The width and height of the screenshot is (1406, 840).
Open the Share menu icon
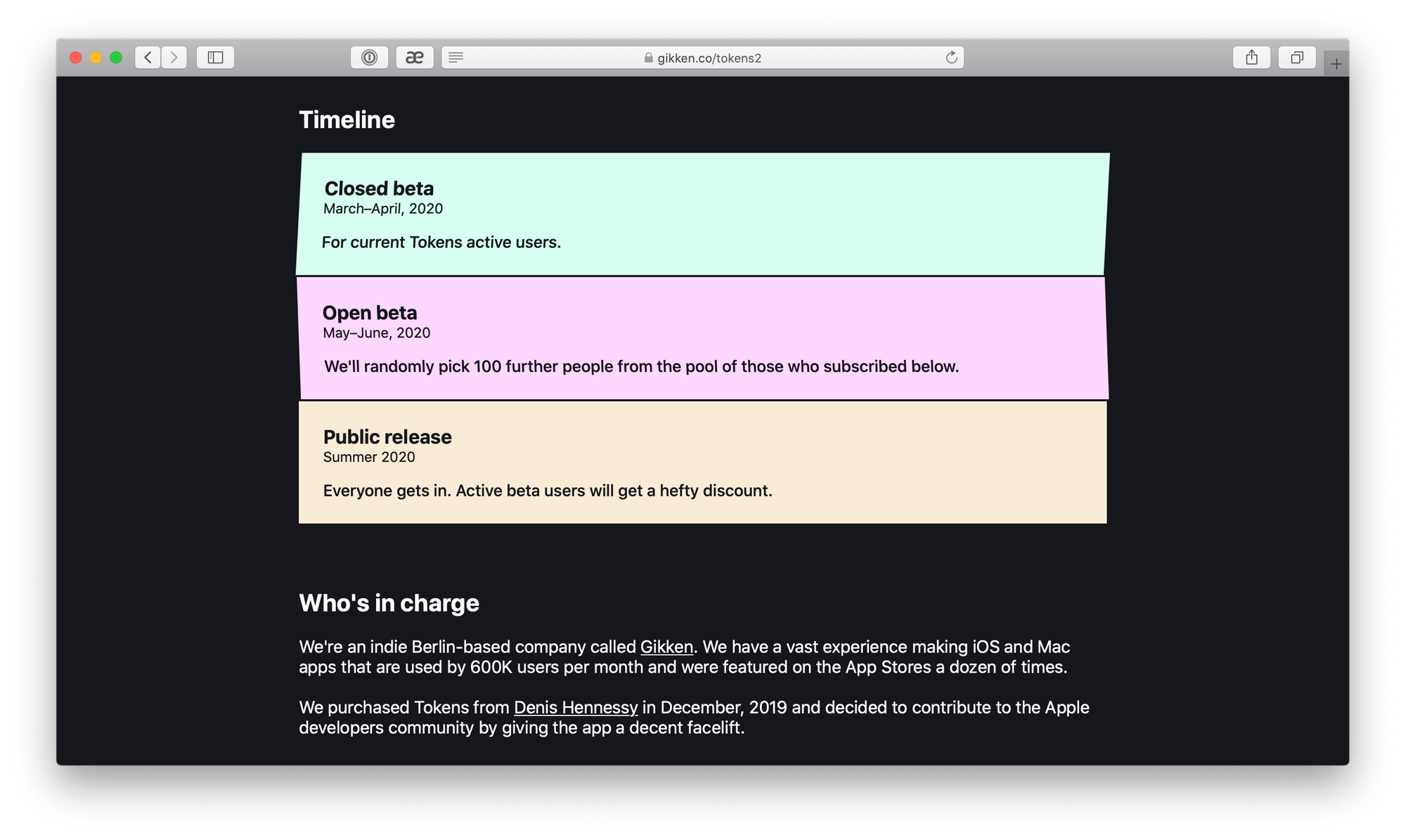(1251, 58)
